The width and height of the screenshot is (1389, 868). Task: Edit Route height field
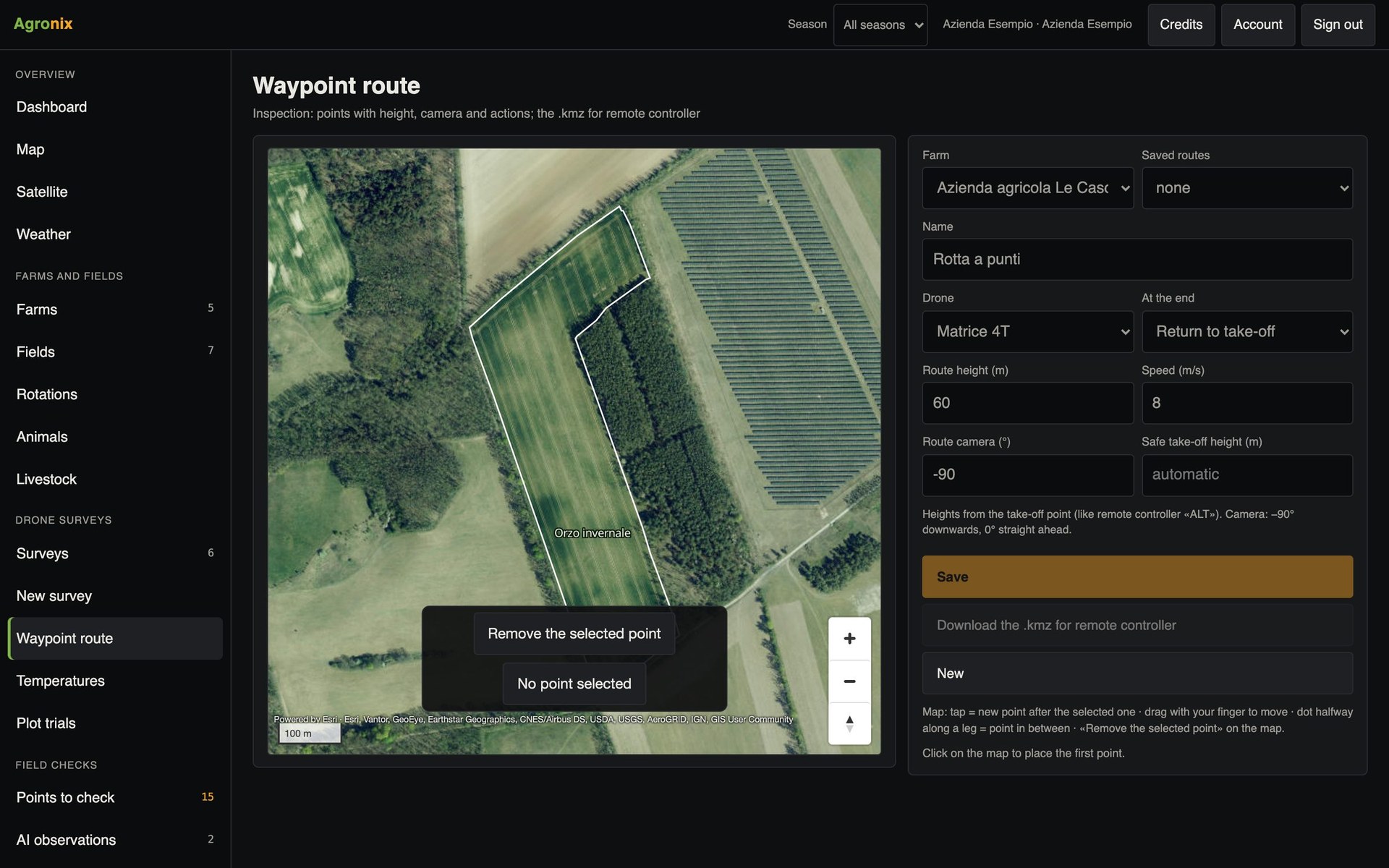(1027, 403)
